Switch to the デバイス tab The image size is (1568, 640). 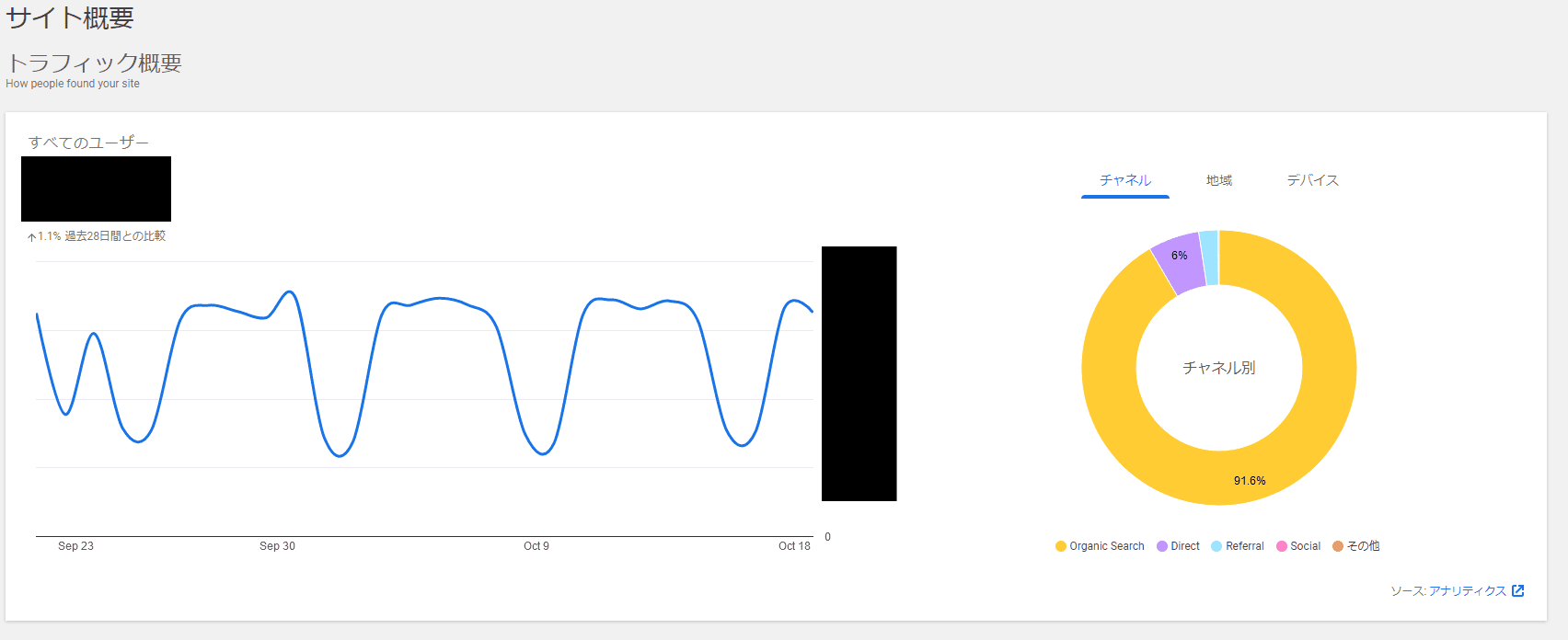[1312, 180]
